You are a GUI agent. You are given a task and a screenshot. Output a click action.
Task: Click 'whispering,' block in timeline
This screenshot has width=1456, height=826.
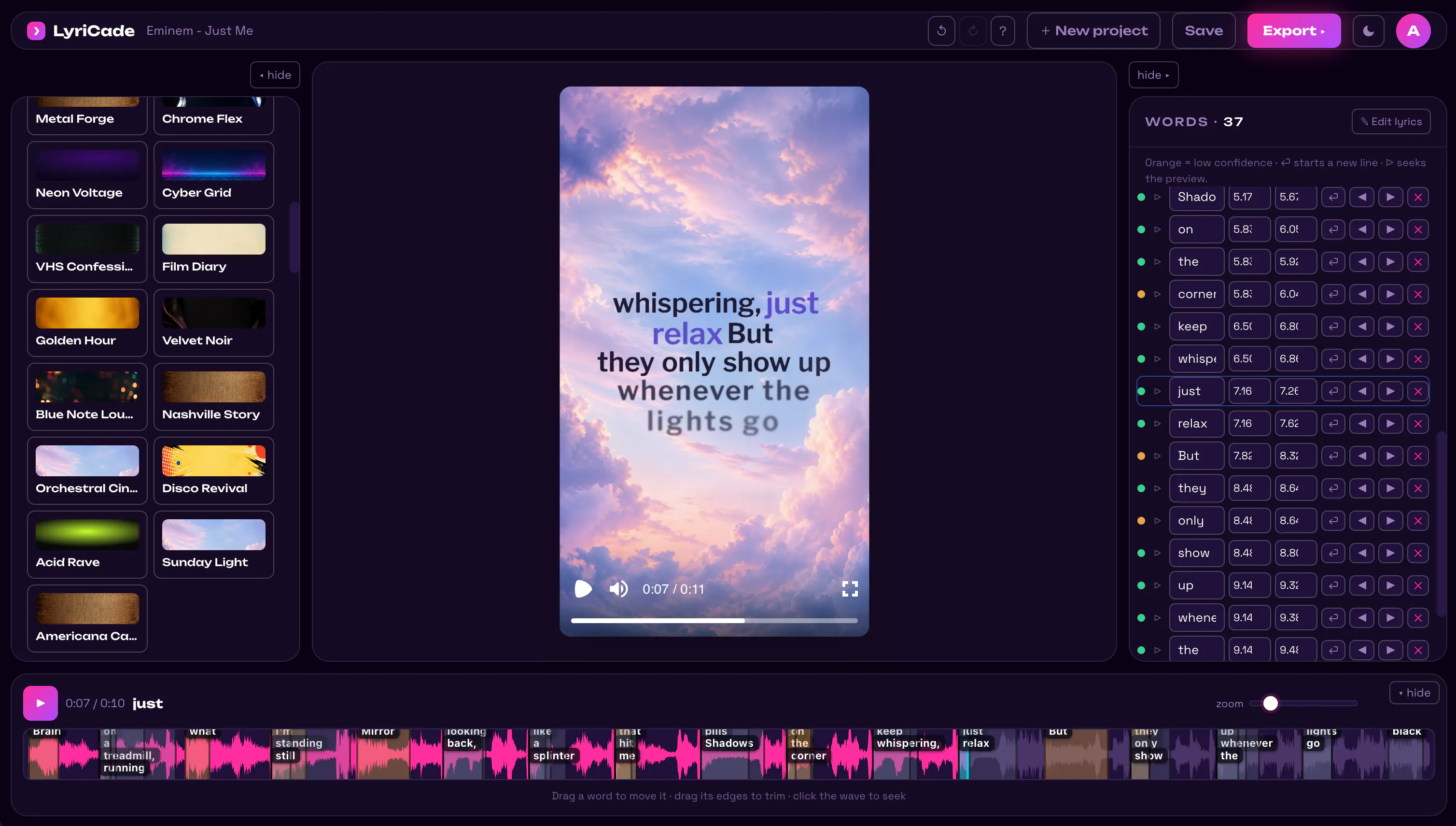pyautogui.click(x=908, y=743)
